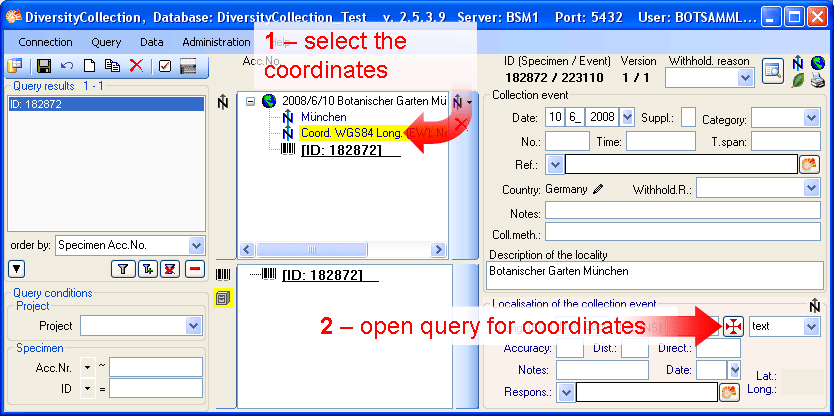This screenshot has width=834, height=416.
Task: Click the funnel filter query button
Action: tap(123, 268)
